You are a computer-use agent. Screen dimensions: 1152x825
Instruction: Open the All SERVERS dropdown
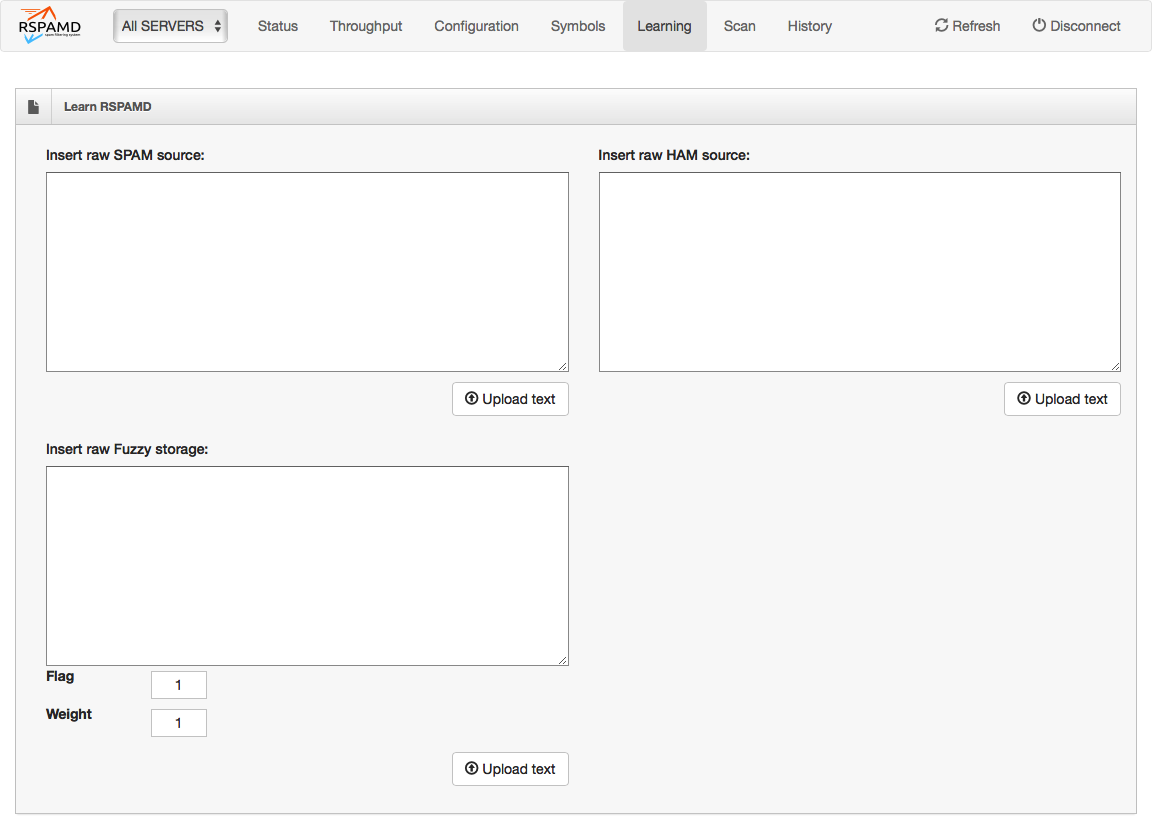(170, 26)
